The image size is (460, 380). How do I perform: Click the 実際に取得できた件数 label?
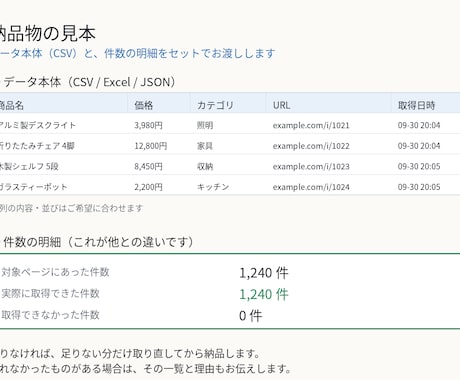tap(50, 293)
